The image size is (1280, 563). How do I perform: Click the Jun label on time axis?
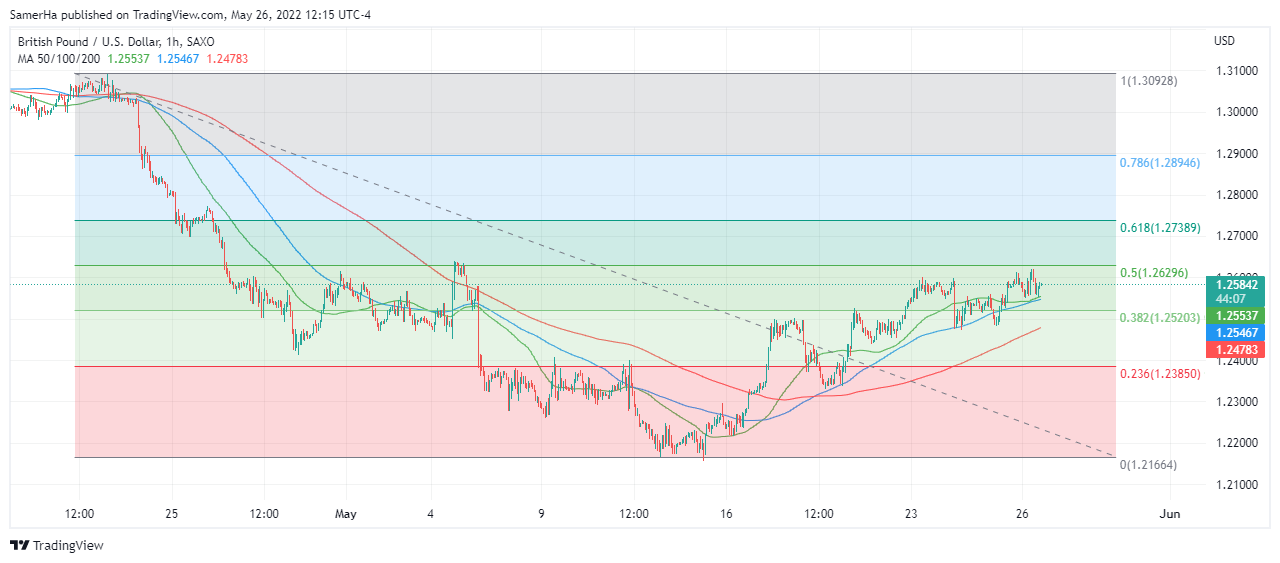click(x=1169, y=514)
